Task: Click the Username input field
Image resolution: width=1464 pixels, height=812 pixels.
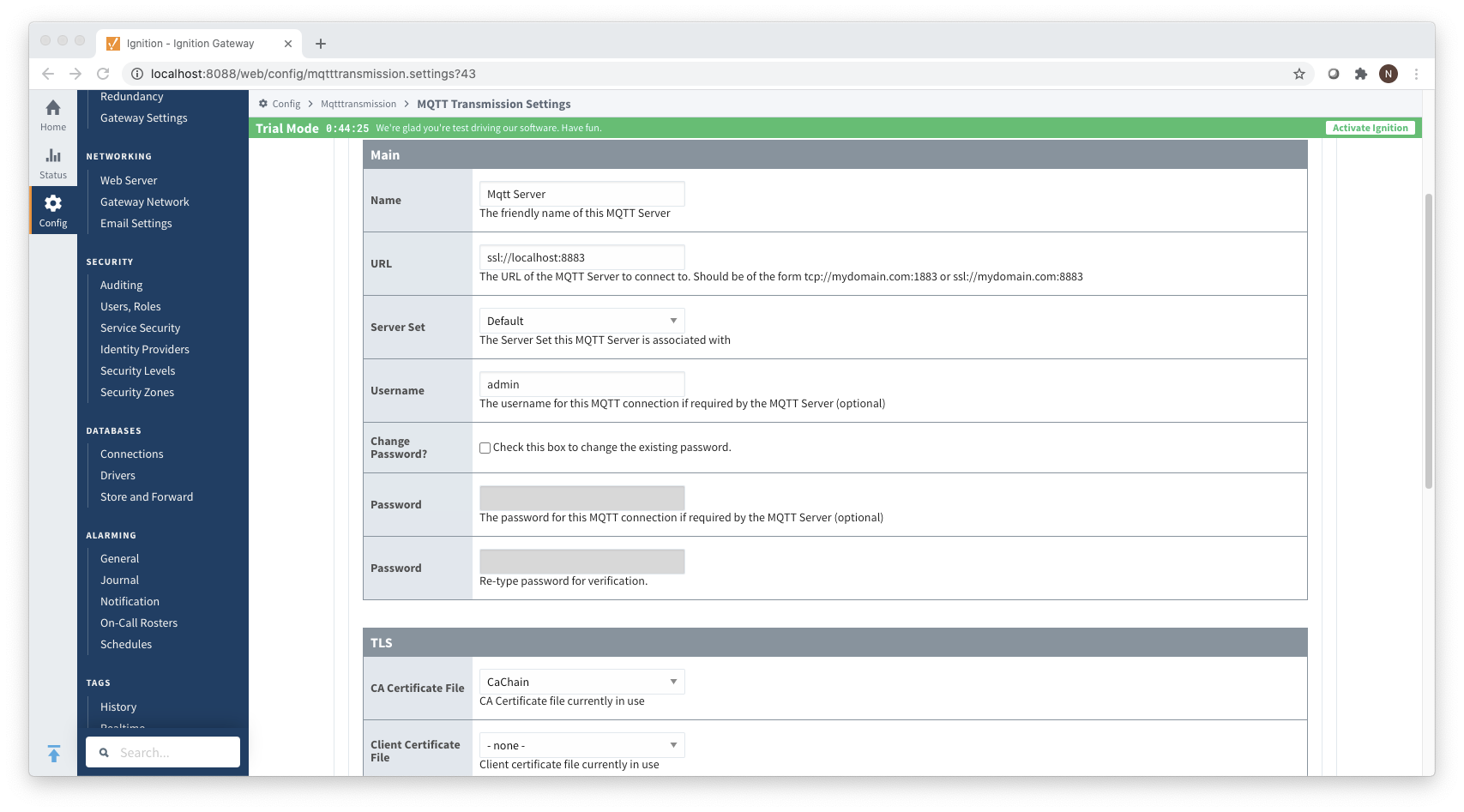Action: tap(581, 384)
